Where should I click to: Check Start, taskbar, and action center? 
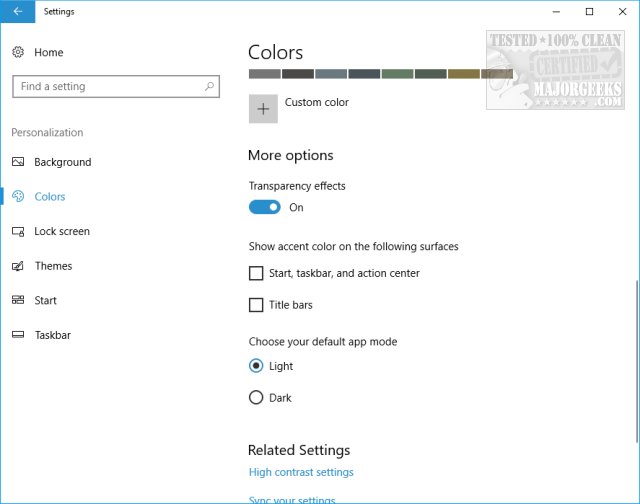coord(256,273)
